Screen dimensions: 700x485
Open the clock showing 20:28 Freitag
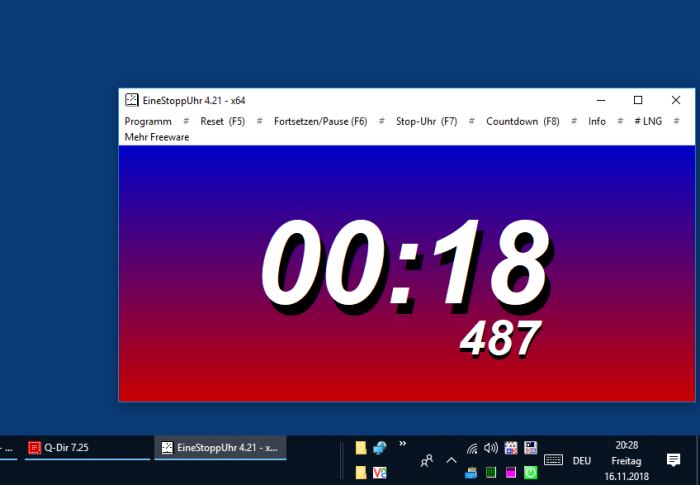point(626,460)
